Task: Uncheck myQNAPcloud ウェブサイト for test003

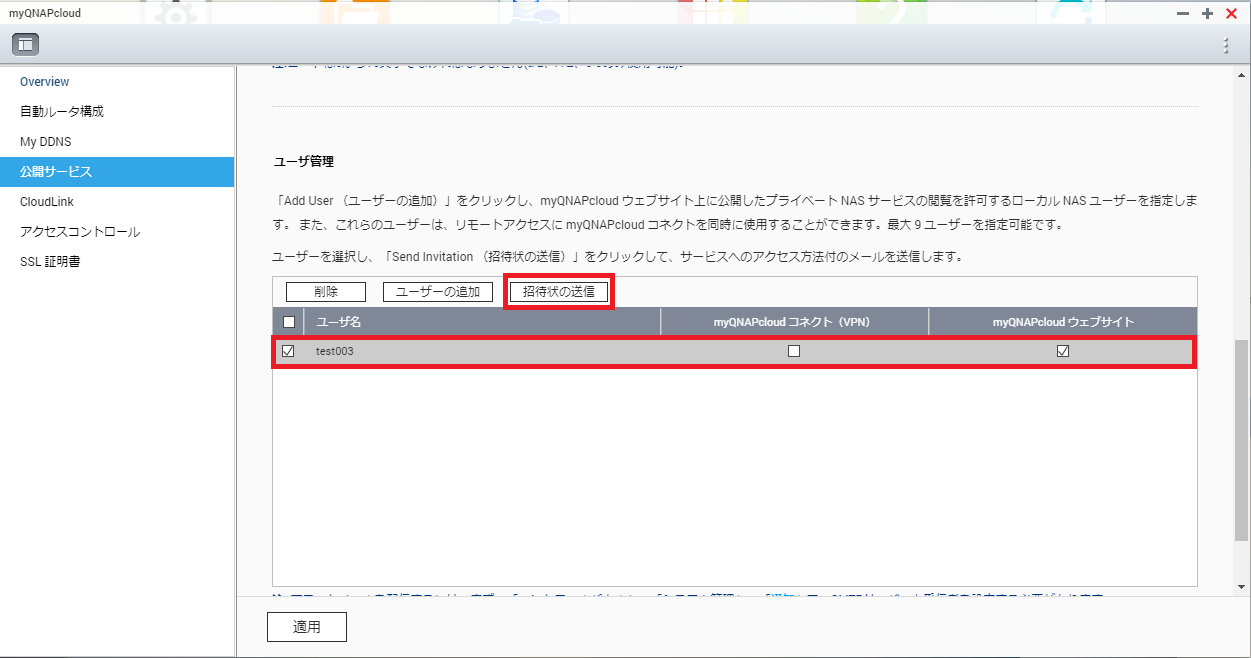Action: [x=1063, y=352]
